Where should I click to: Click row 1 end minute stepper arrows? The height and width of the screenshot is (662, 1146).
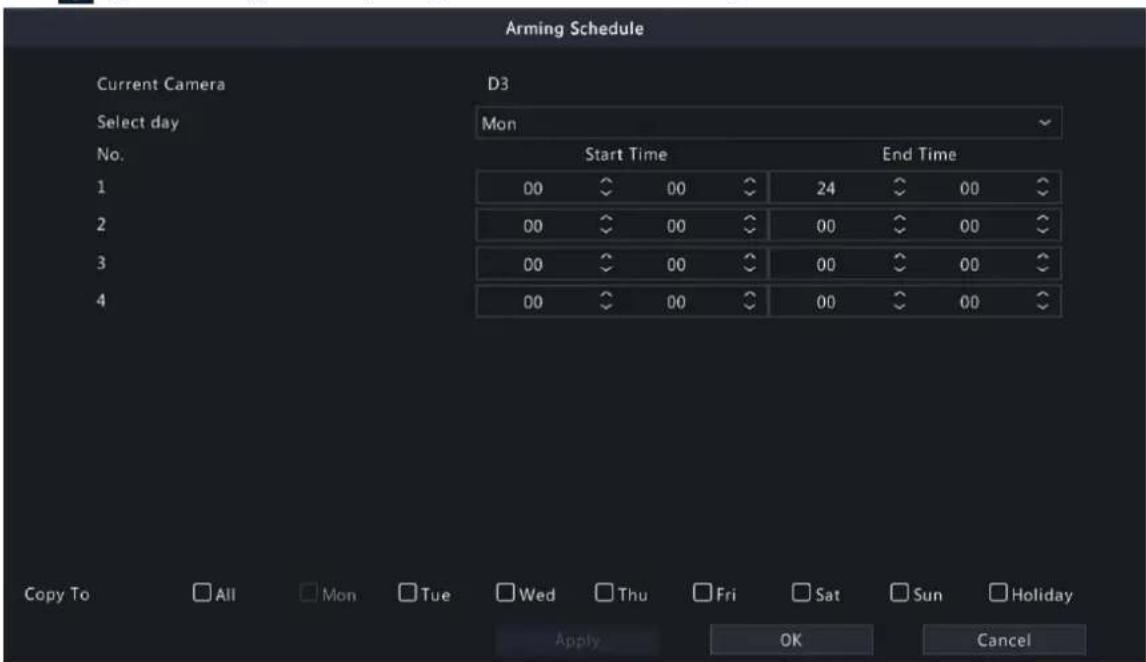click(x=1043, y=188)
